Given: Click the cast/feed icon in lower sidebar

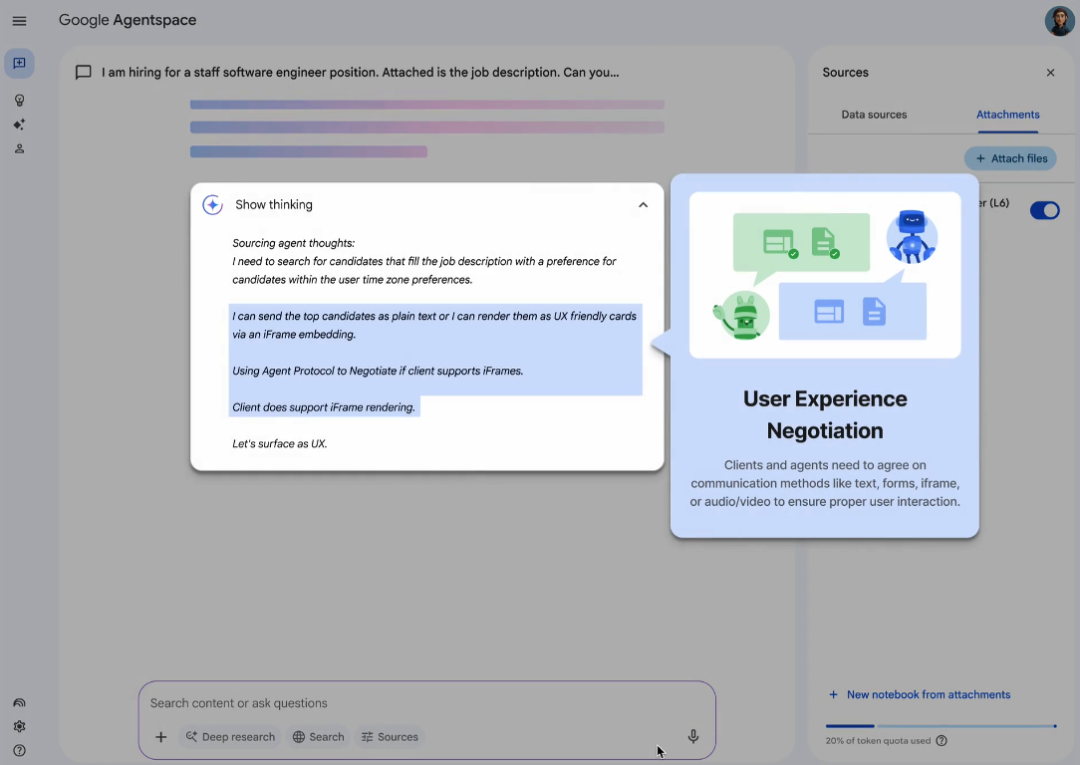Looking at the screenshot, I should click(19, 703).
